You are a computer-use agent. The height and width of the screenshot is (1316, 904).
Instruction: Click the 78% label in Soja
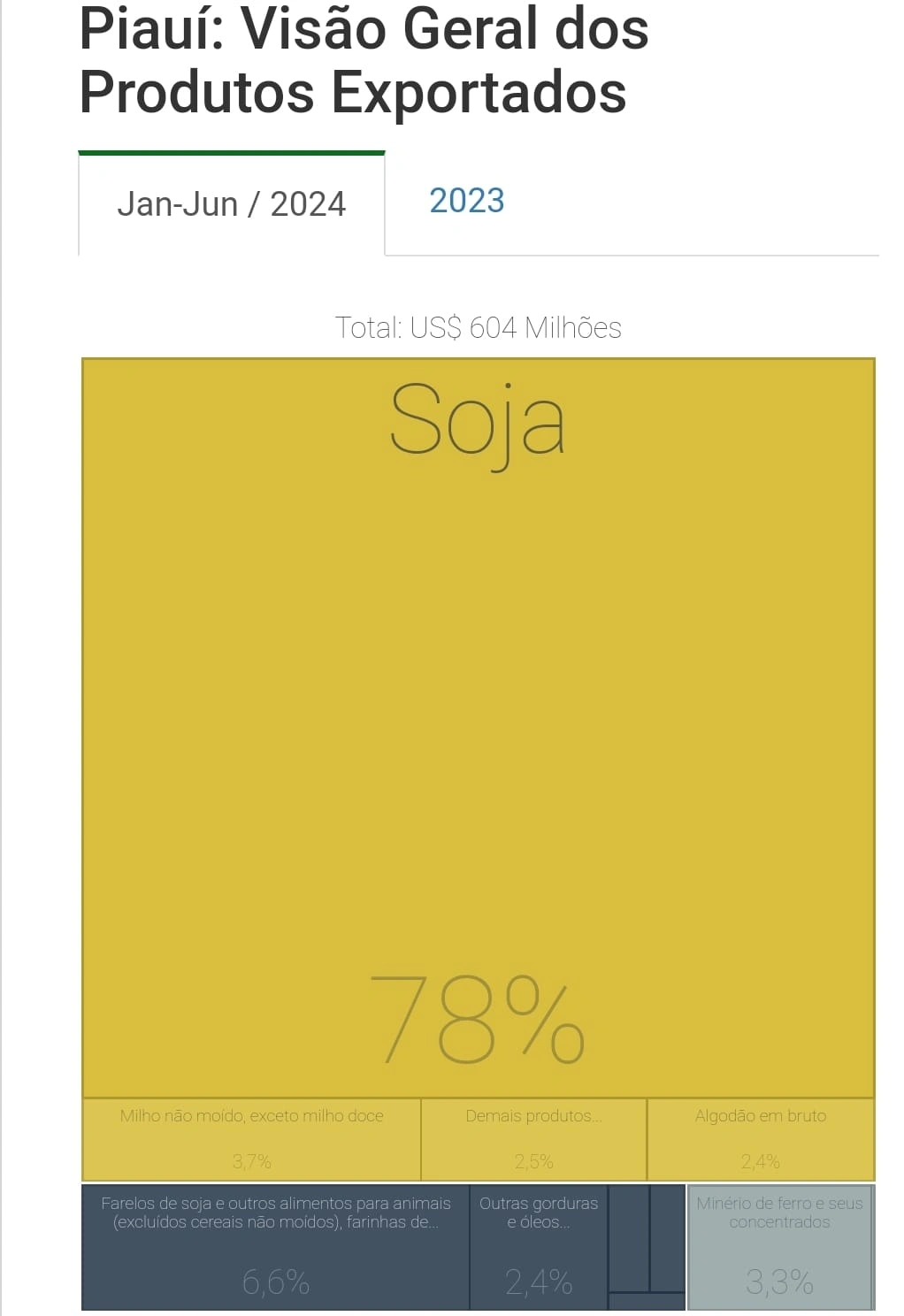[x=477, y=1019]
